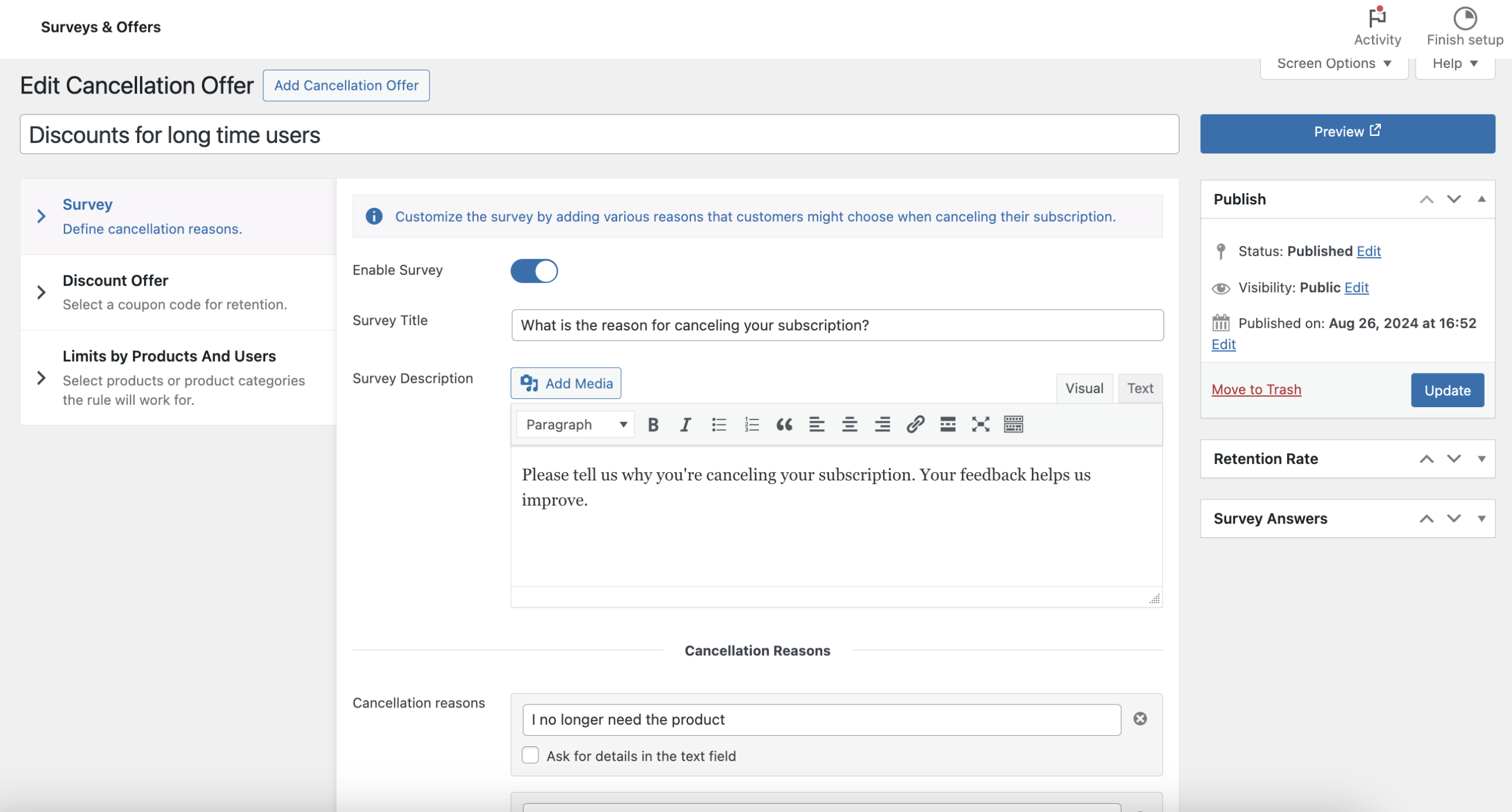The image size is (1512, 812).
Task: Remove the 'I no longer need the product' reason
Action: [x=1140, y=719]
